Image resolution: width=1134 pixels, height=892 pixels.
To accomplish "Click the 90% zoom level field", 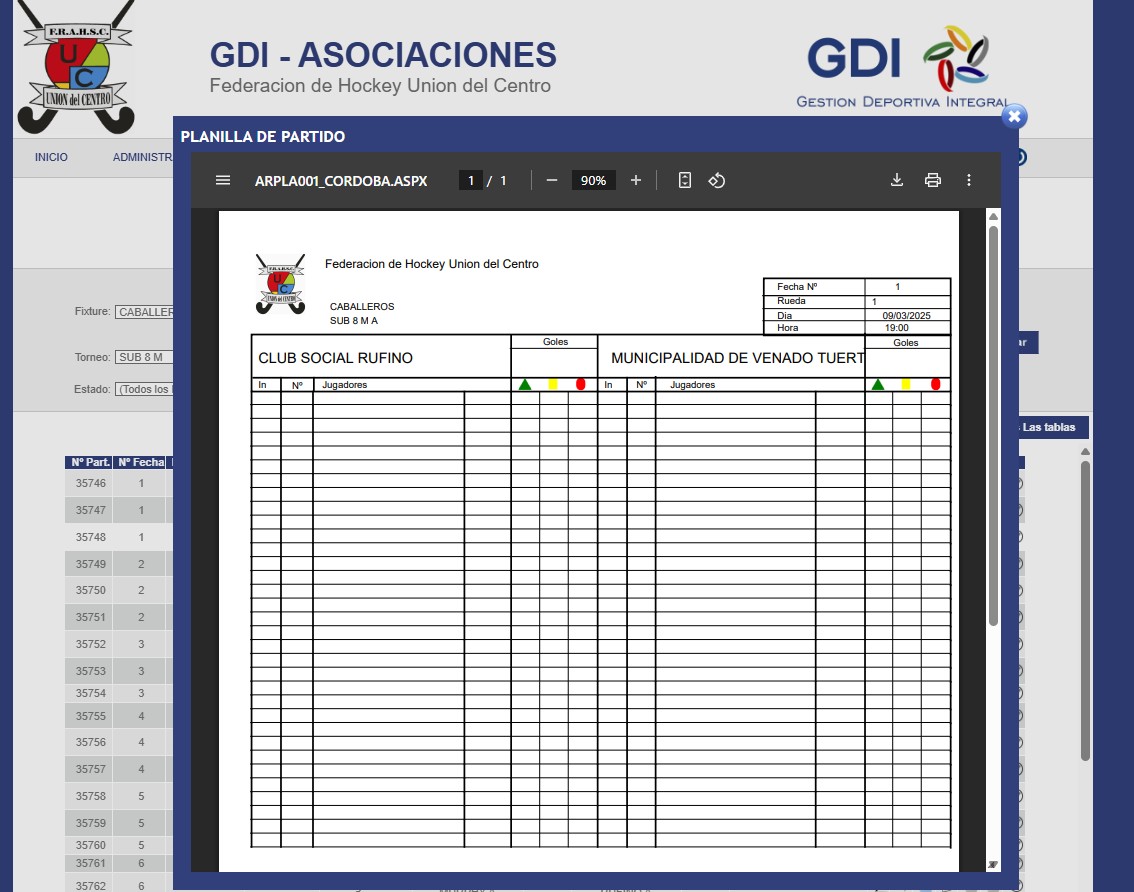I will coord(593,180).
